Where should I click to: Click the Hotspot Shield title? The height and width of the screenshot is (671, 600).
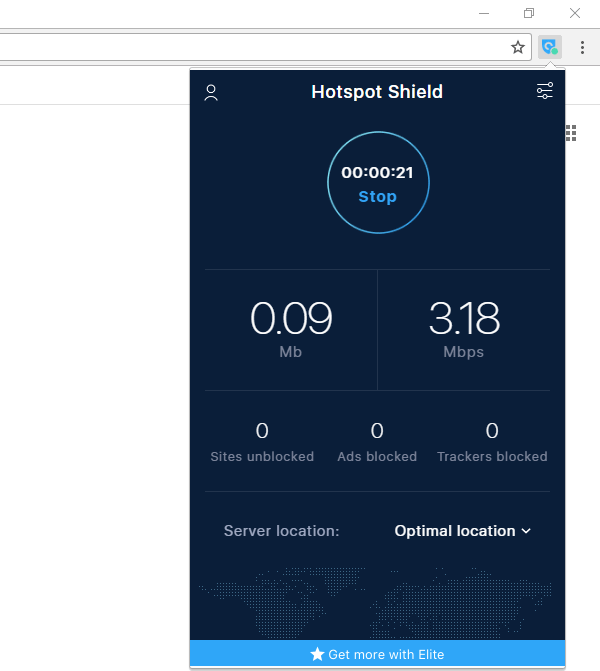point(377,92)
